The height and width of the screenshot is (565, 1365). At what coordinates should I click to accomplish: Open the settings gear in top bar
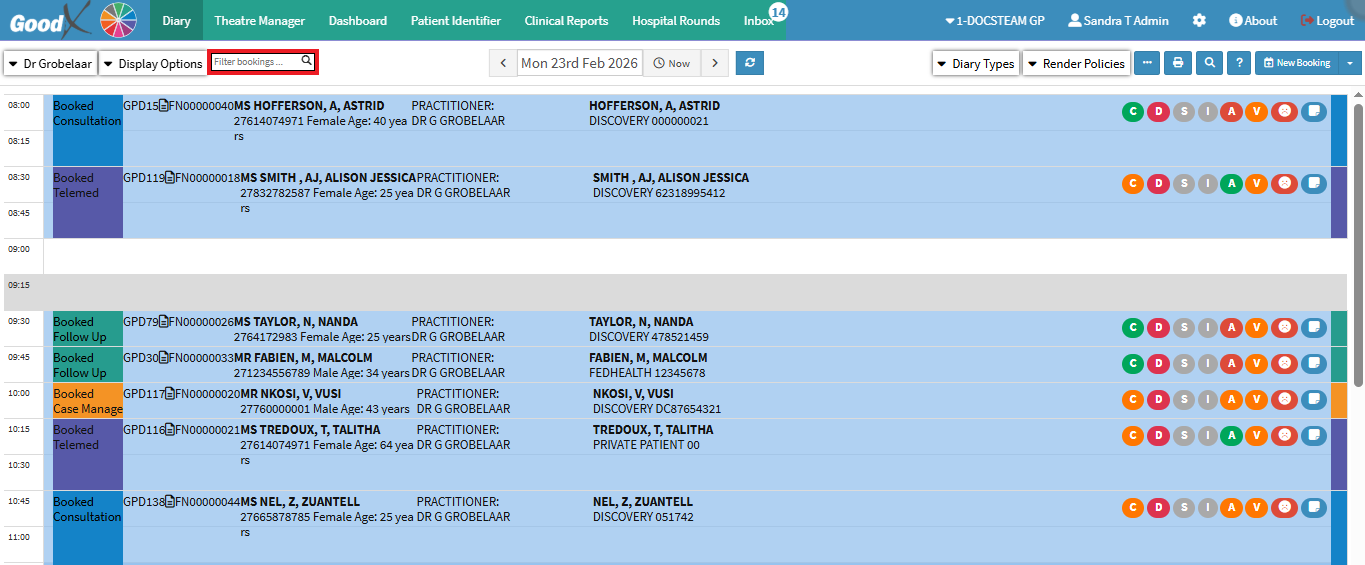[x=1199, y=20]
